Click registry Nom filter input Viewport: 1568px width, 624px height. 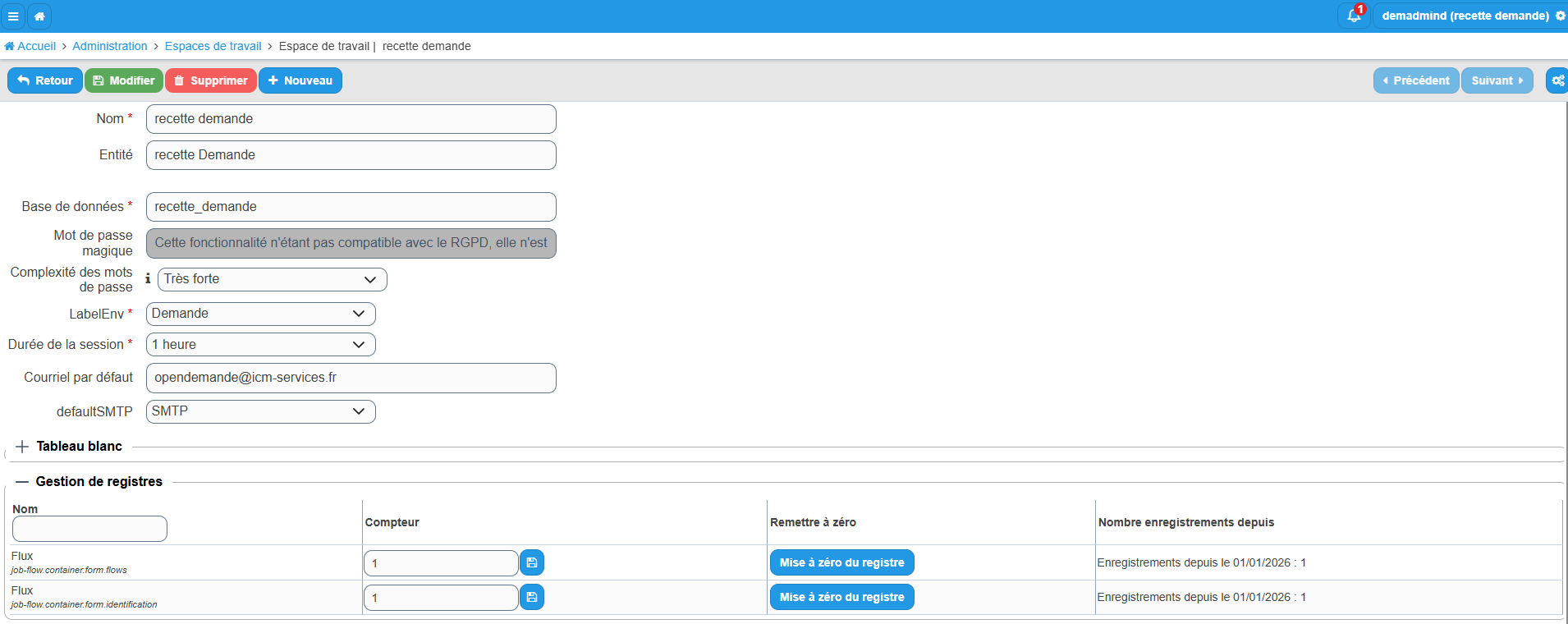89,529
